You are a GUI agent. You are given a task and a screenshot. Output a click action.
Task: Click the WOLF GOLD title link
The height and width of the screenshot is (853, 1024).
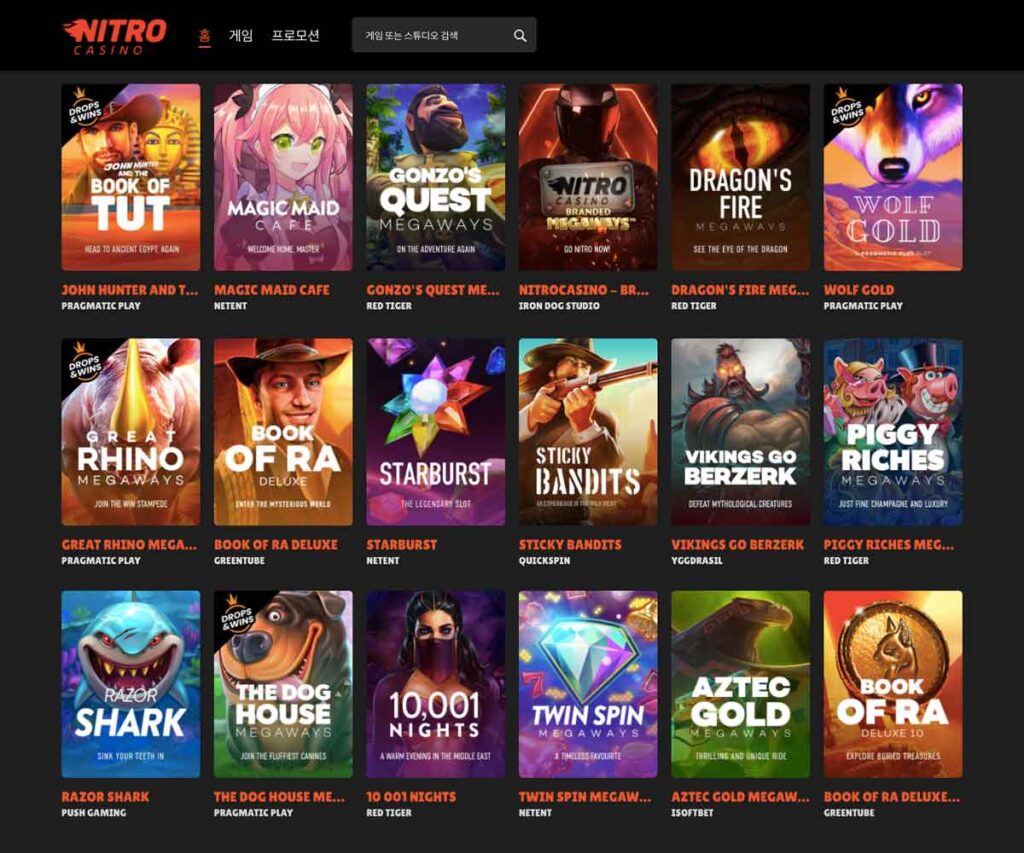pyautogui.click(x=859, y=290)
